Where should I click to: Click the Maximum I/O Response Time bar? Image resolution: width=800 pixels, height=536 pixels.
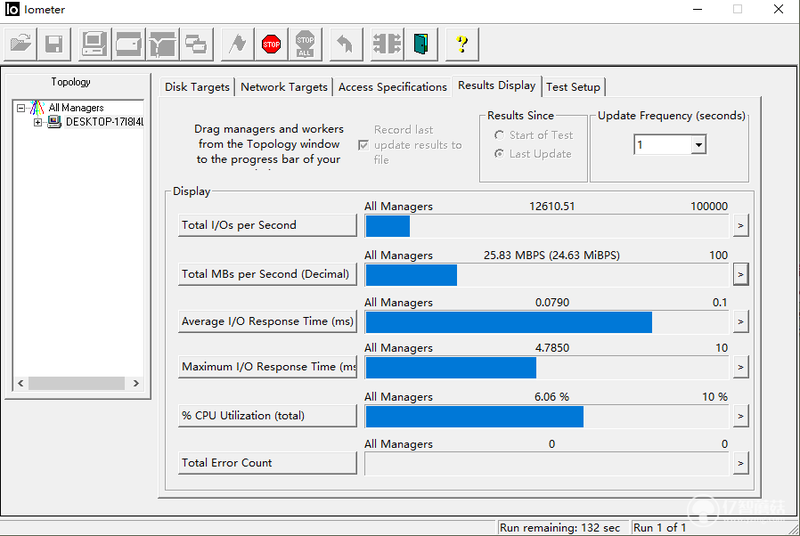(x=546, y=368)
